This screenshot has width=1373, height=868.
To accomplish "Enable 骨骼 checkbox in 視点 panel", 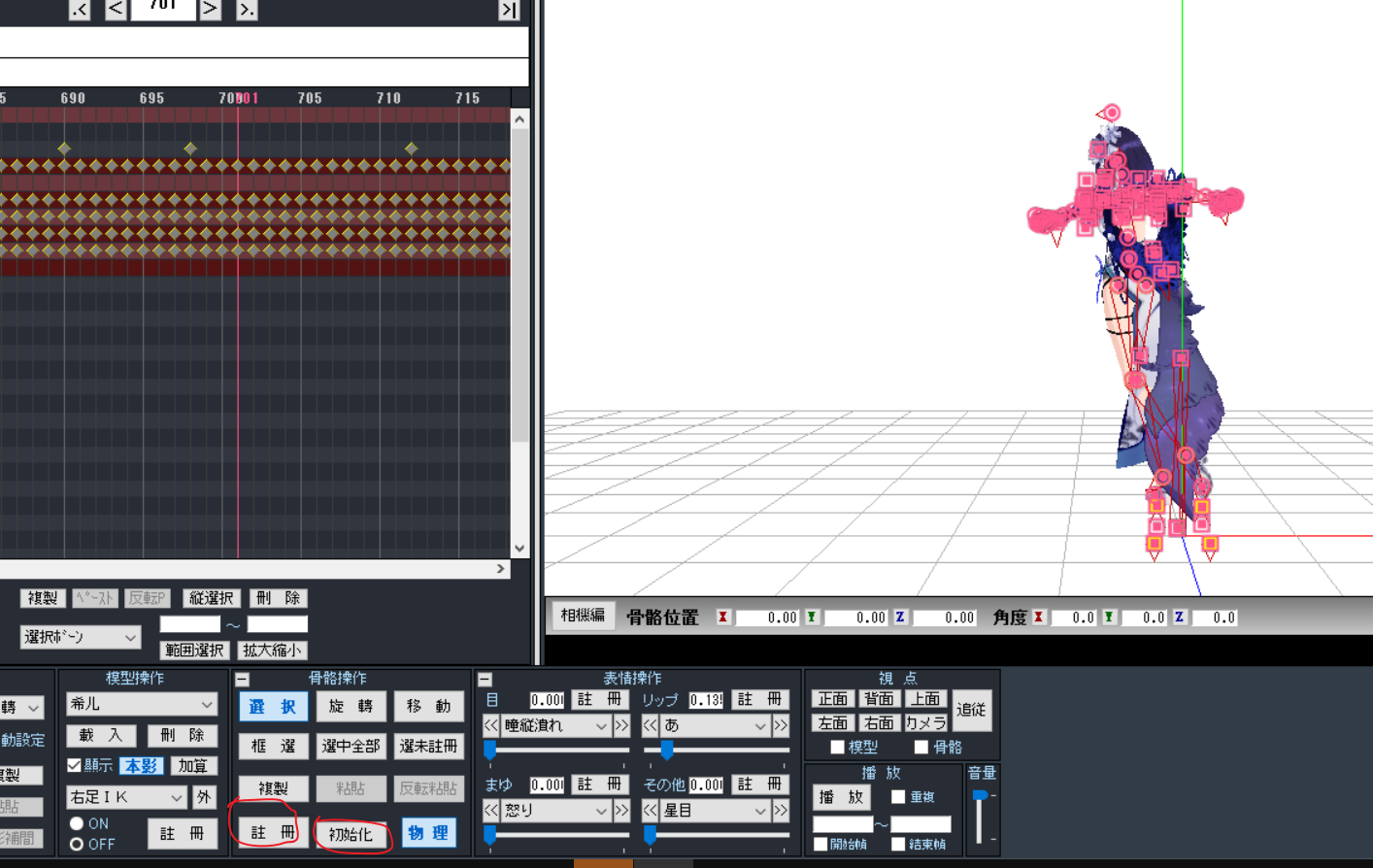I will [921, 747].
